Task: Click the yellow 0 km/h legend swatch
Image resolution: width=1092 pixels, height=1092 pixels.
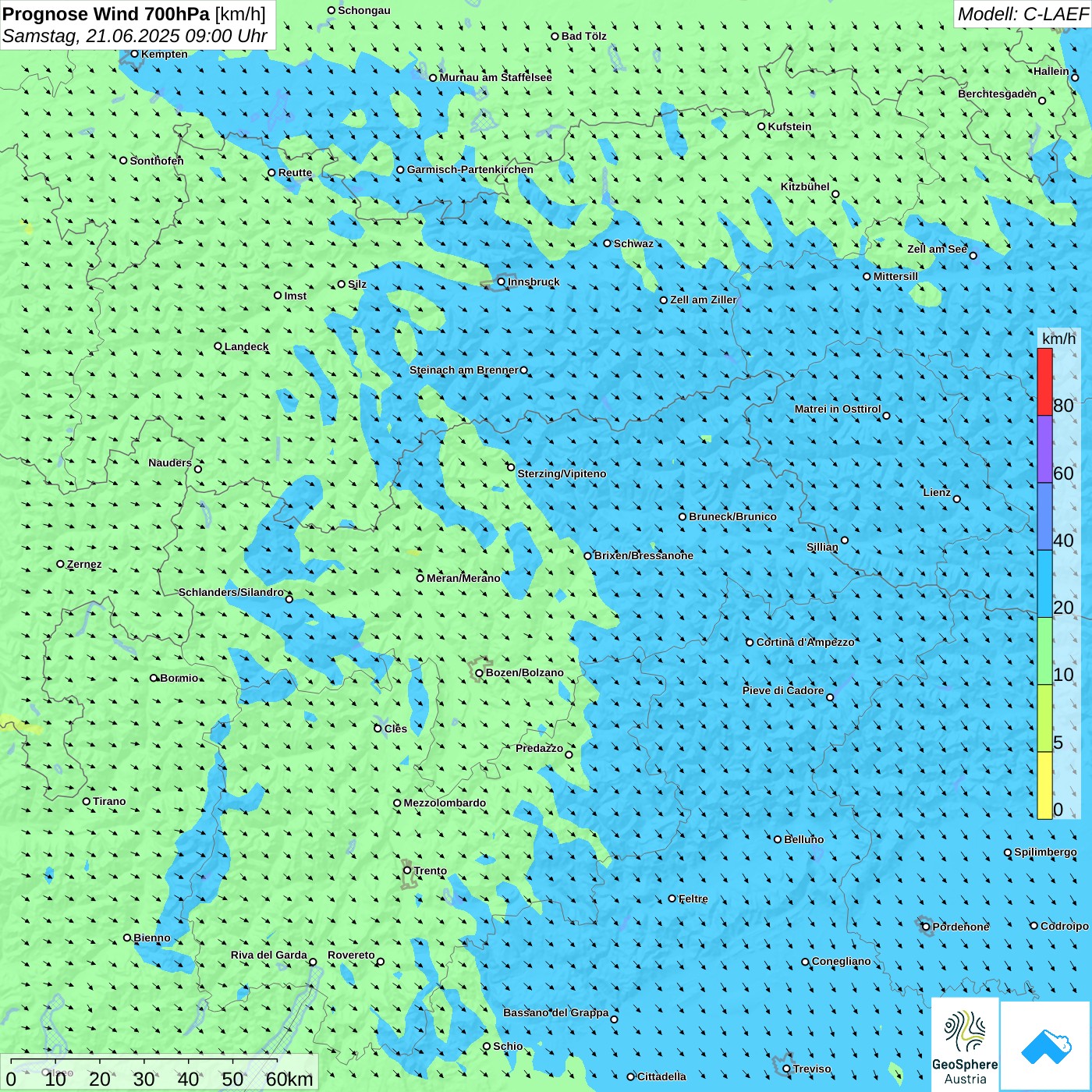Action: (1044, 785)
